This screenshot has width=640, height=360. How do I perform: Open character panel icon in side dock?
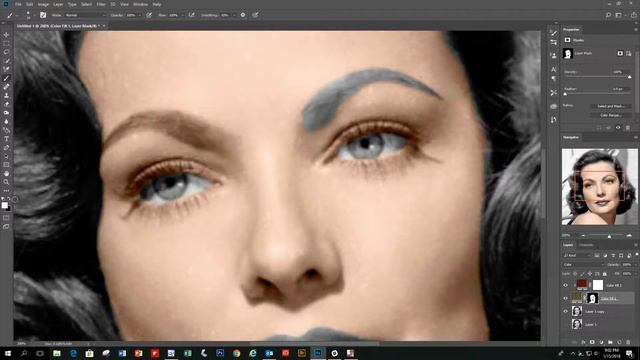click(553, 69)
